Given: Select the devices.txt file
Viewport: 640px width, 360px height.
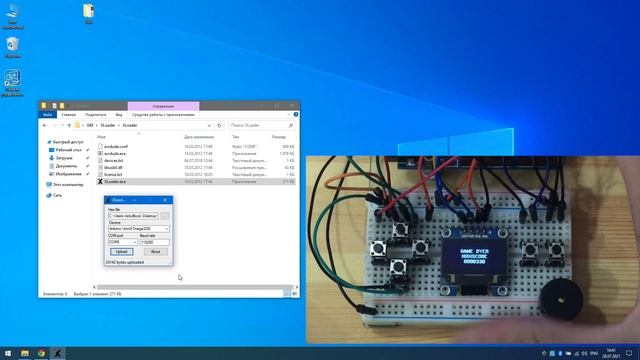Looking at the screenshot, I should coord(113,160).
